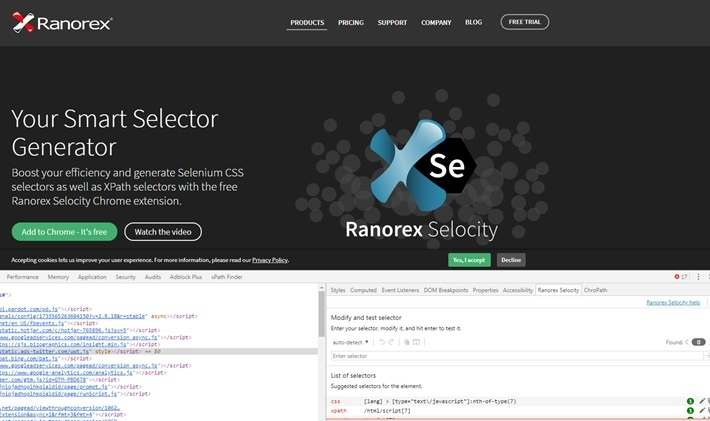The image size is (710, 421).
Task: Open the DOM Breakpoints sidebar tab
Action: pyautogui.click(x=446, y=290)
